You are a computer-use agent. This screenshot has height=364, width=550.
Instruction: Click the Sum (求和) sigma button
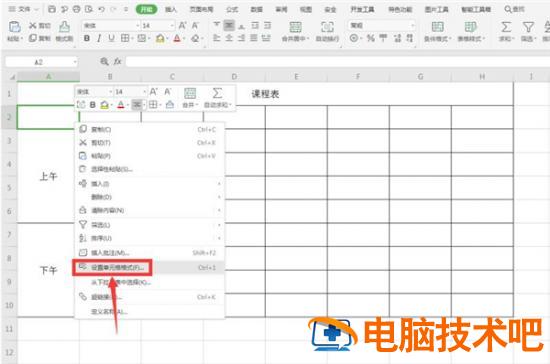point(506,31)
